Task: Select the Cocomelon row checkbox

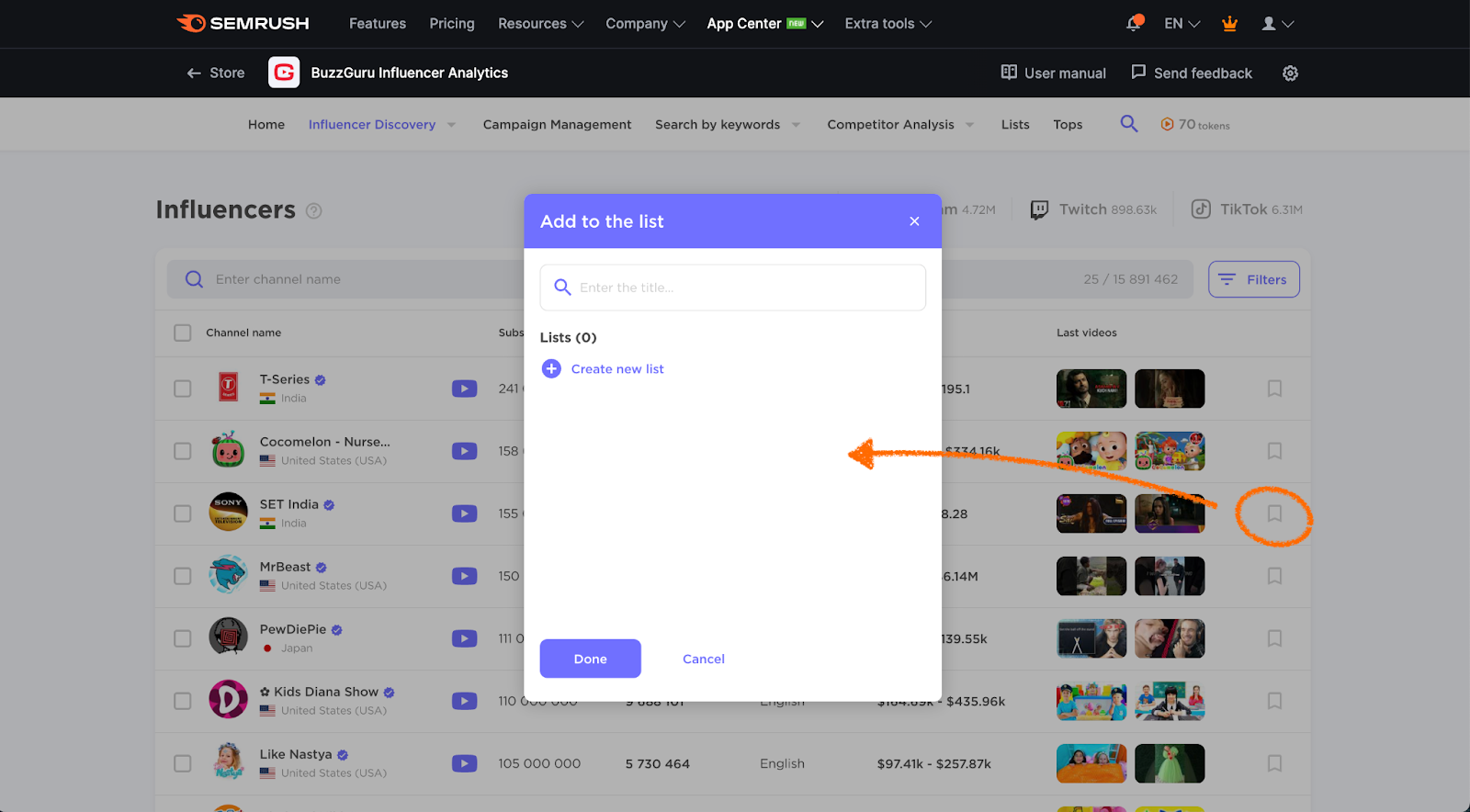Action: pos(183,451)
